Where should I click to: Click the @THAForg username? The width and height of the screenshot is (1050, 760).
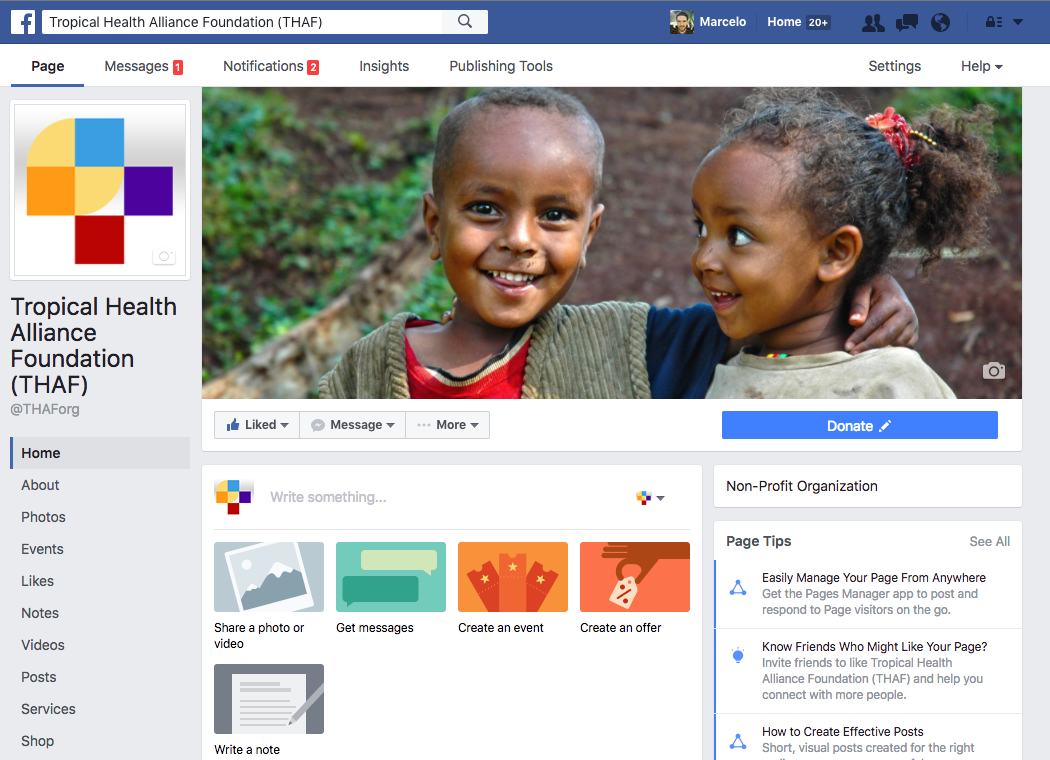point(45,409)
